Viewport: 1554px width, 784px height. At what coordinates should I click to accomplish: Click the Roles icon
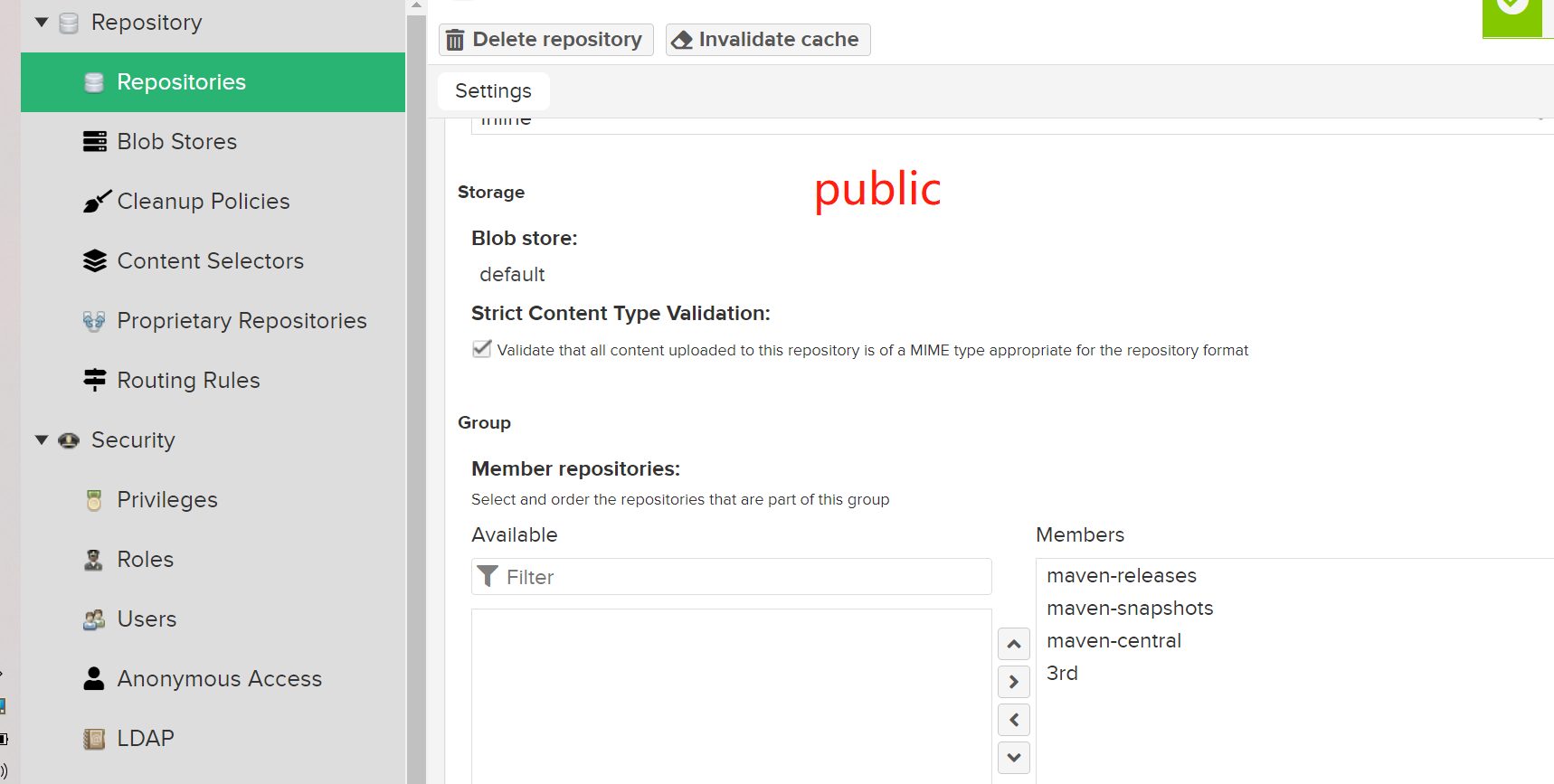click(93, 560)
